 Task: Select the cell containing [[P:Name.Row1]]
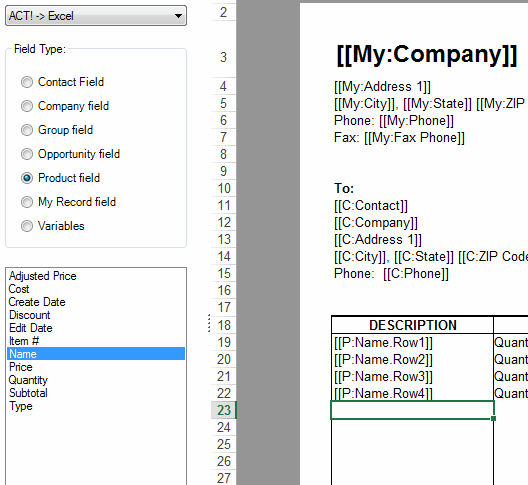(x=412, y=343)
